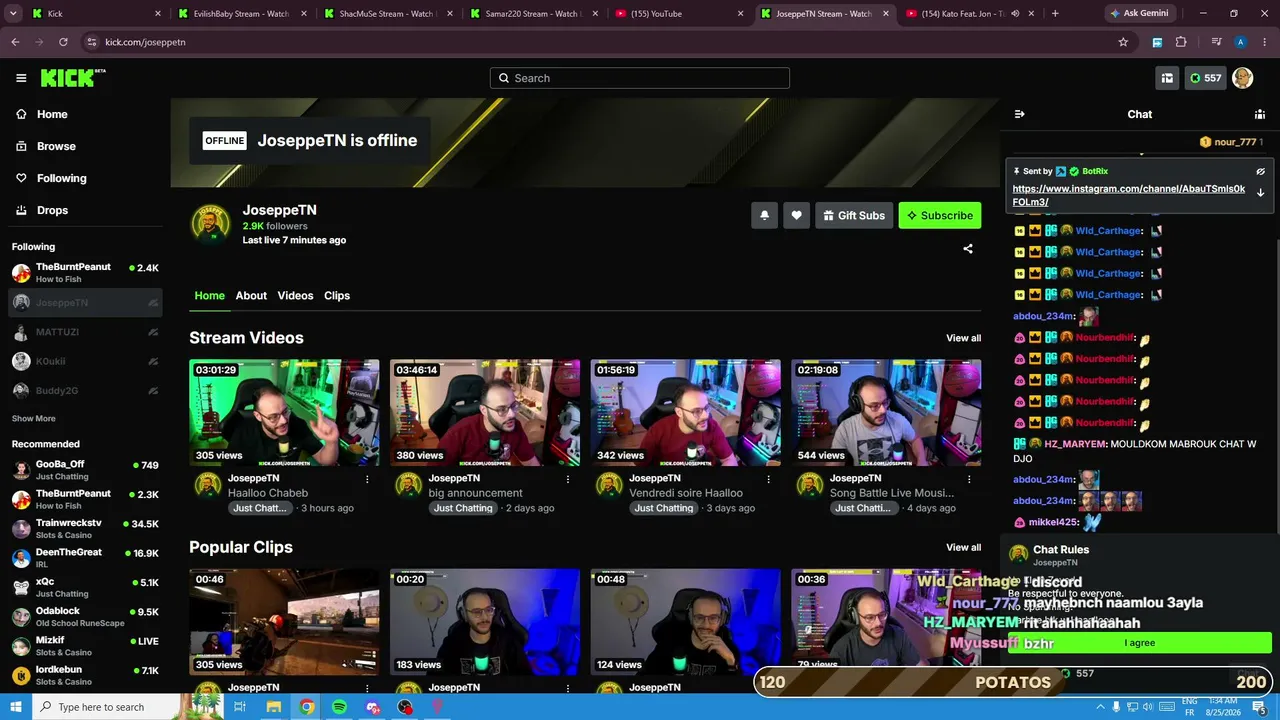This screenshot has height=720, width=1280.
Task: Open the Kick sidebar hamburger menu
Action: click(21, 78)
